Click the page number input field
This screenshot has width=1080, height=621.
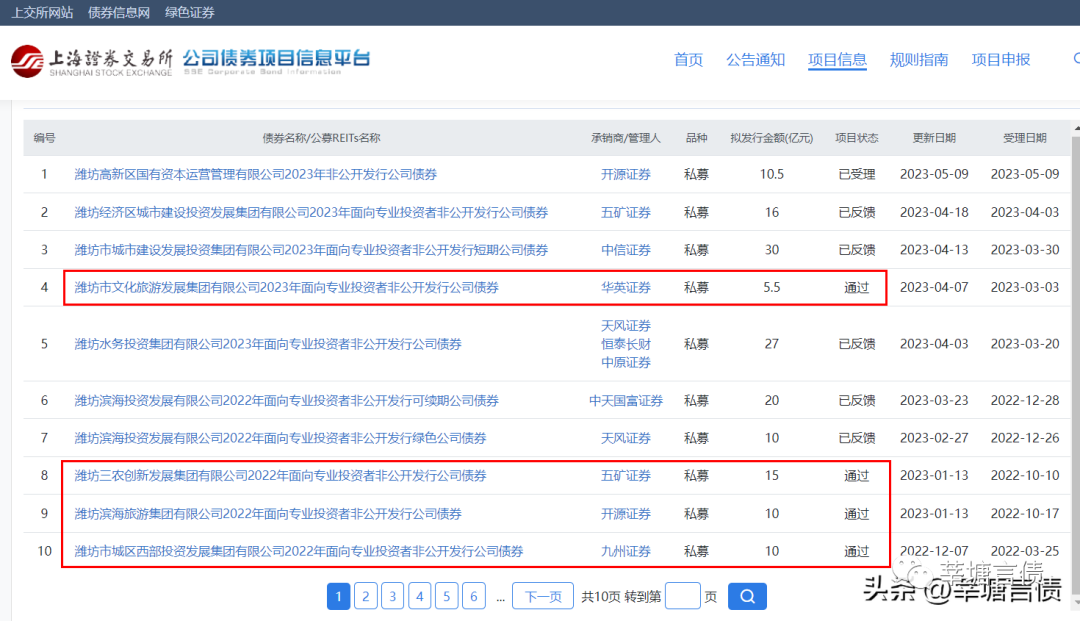tap(682, 597)
